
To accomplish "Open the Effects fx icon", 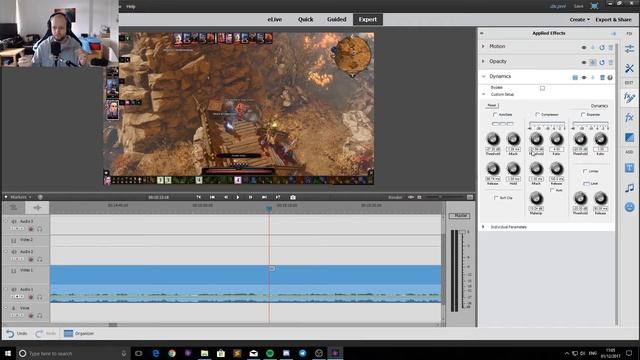I will coord(629,118).
